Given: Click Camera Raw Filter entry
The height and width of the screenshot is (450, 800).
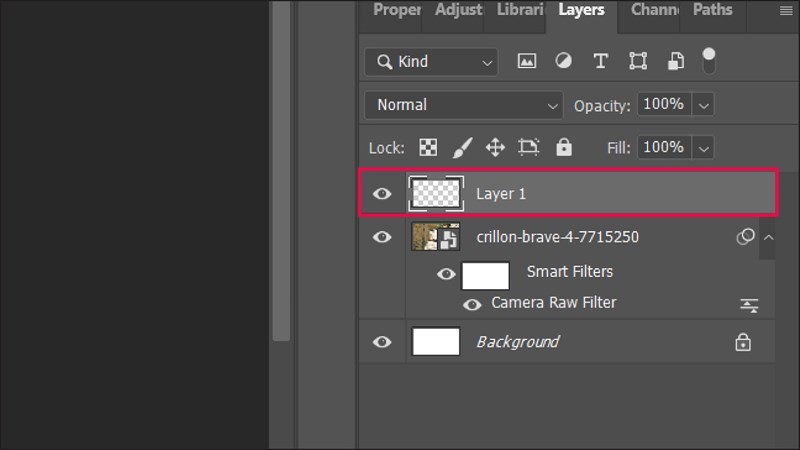Looking at the screenshot, I should [554, 303].
